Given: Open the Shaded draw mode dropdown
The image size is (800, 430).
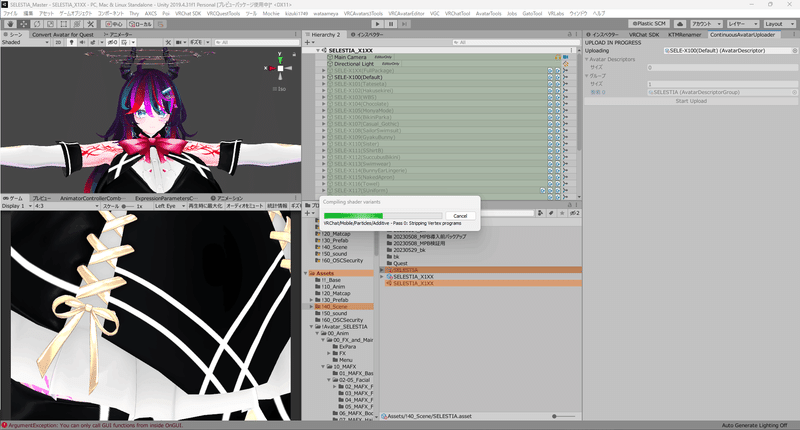Looking at the screenshot, I should click(x=25, y=42).
